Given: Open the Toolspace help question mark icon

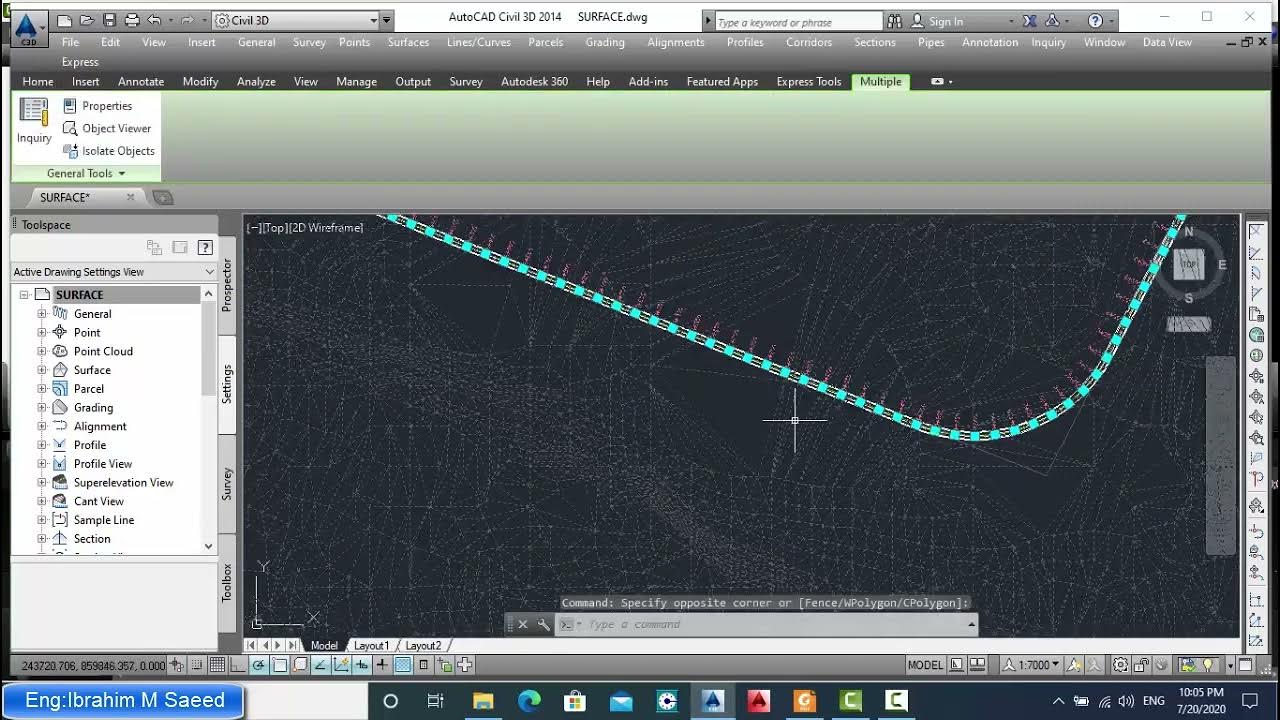Looking at the screenshot, I should [x=205, y=247].
